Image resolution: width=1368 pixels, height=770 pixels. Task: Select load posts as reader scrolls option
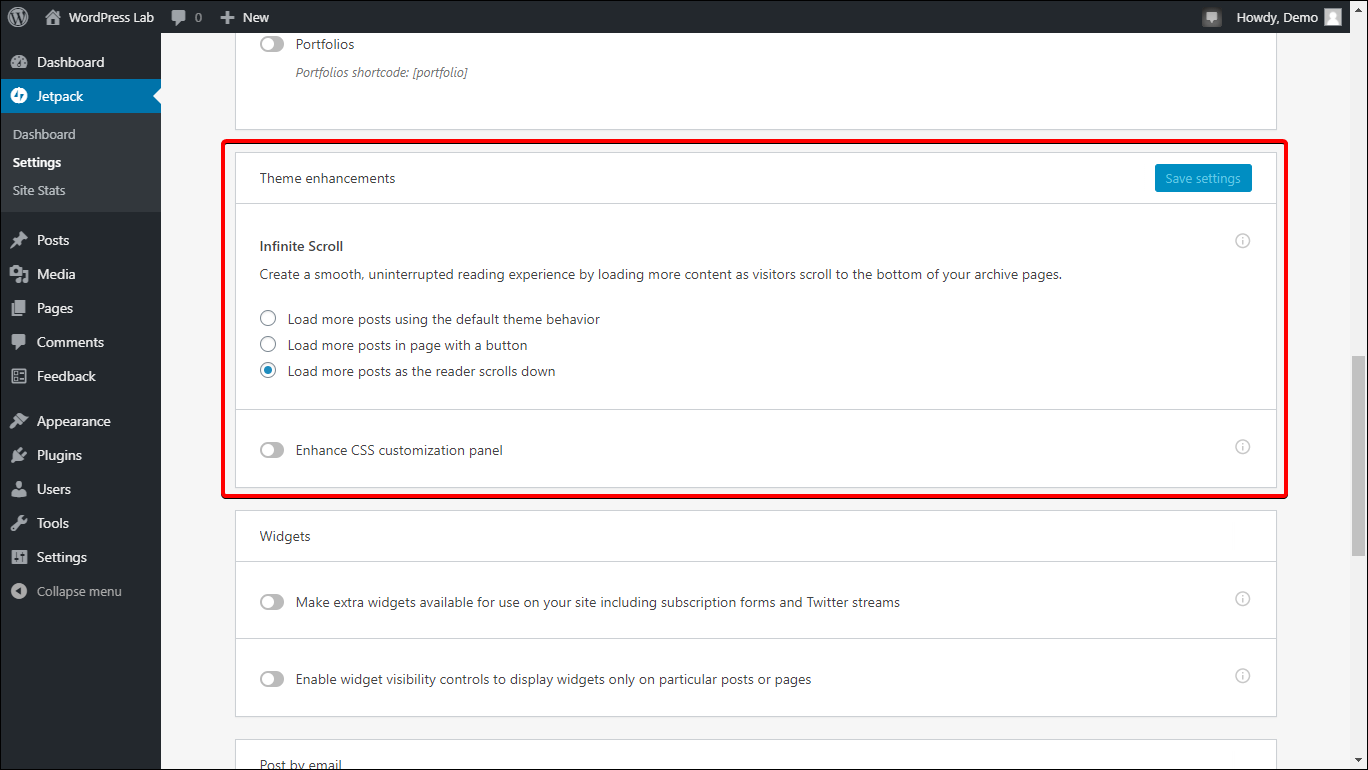(x=268, y=370)
